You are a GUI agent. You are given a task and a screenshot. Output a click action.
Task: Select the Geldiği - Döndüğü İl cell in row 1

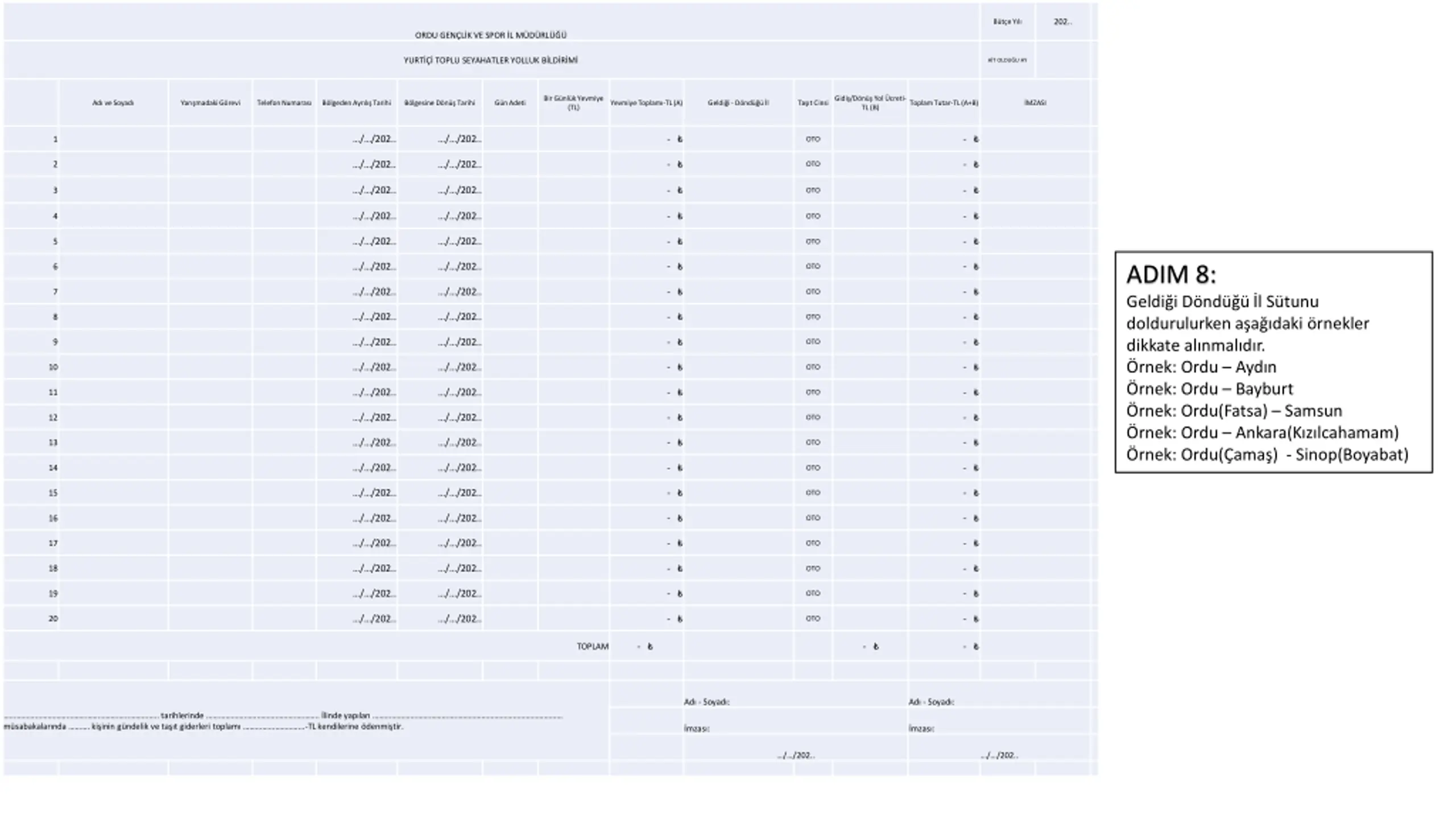[x=738, y=139]
